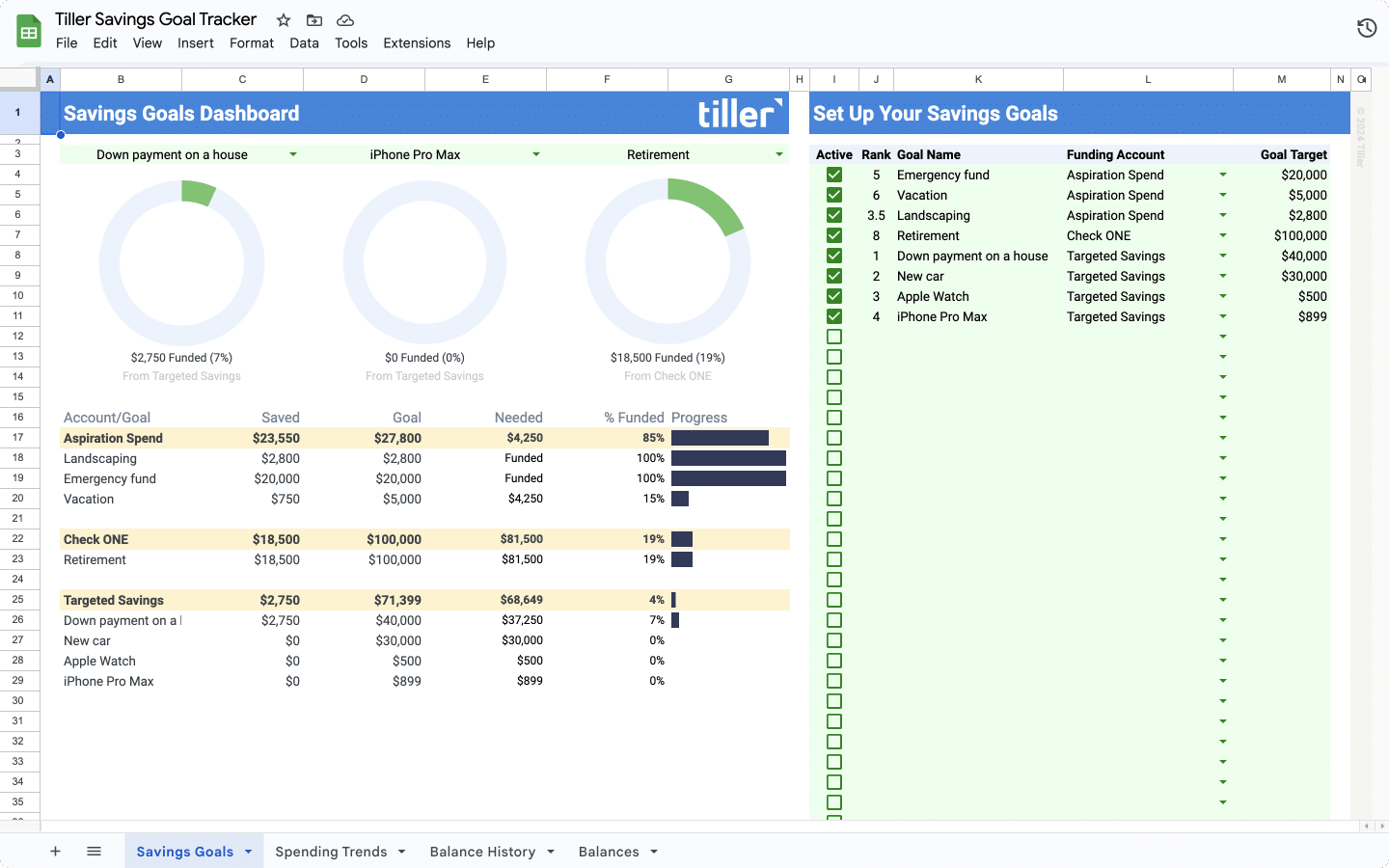Image resolution: width=1389 pixels, height=868 pixels.
Task: Open the Extensions menu
Action: pos(417,43)
